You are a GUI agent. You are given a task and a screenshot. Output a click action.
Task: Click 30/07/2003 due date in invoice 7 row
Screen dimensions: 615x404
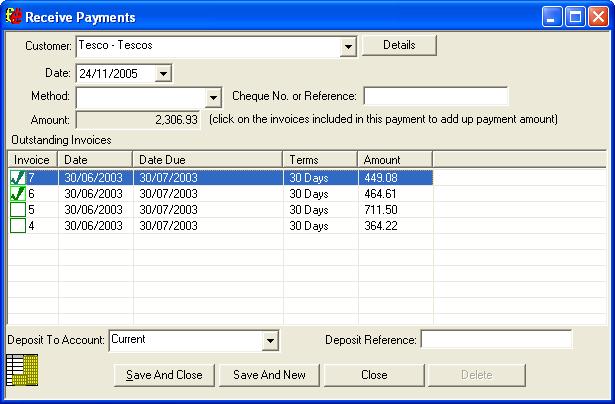169,178
